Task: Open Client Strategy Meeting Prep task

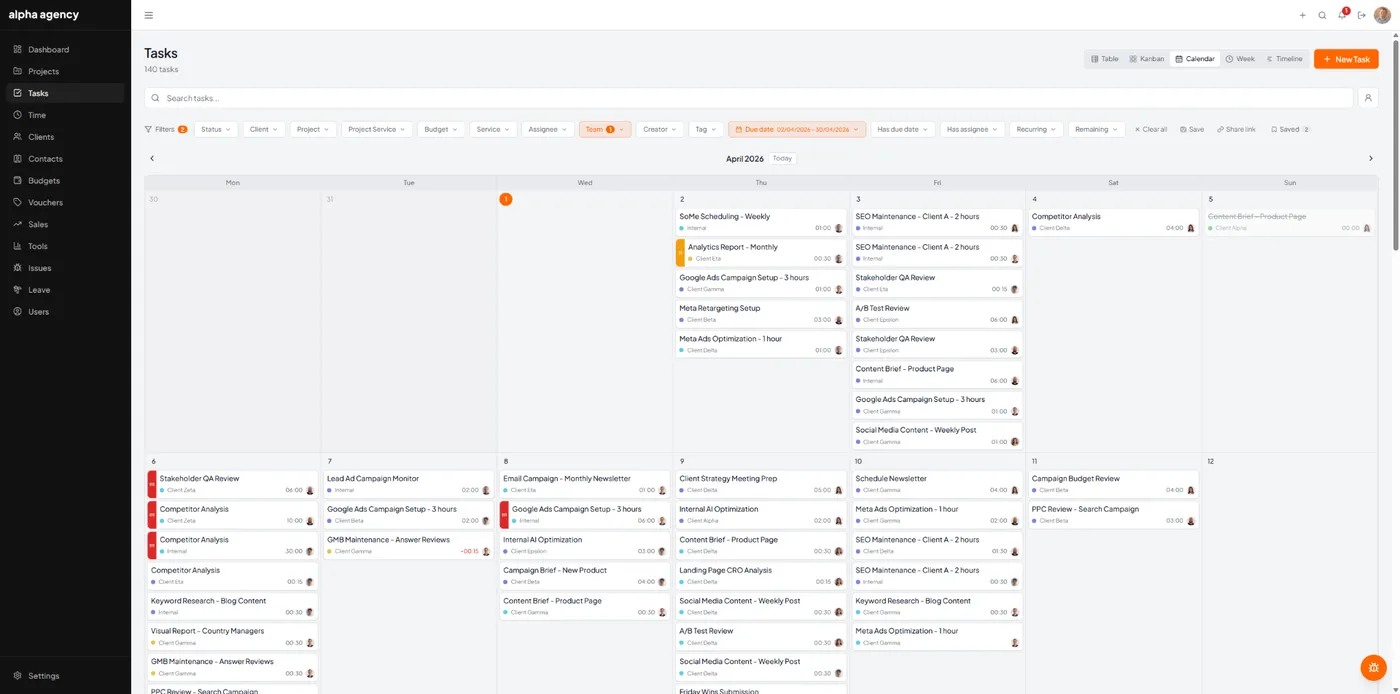Action: pyautogui.click(x=760, y=484)
